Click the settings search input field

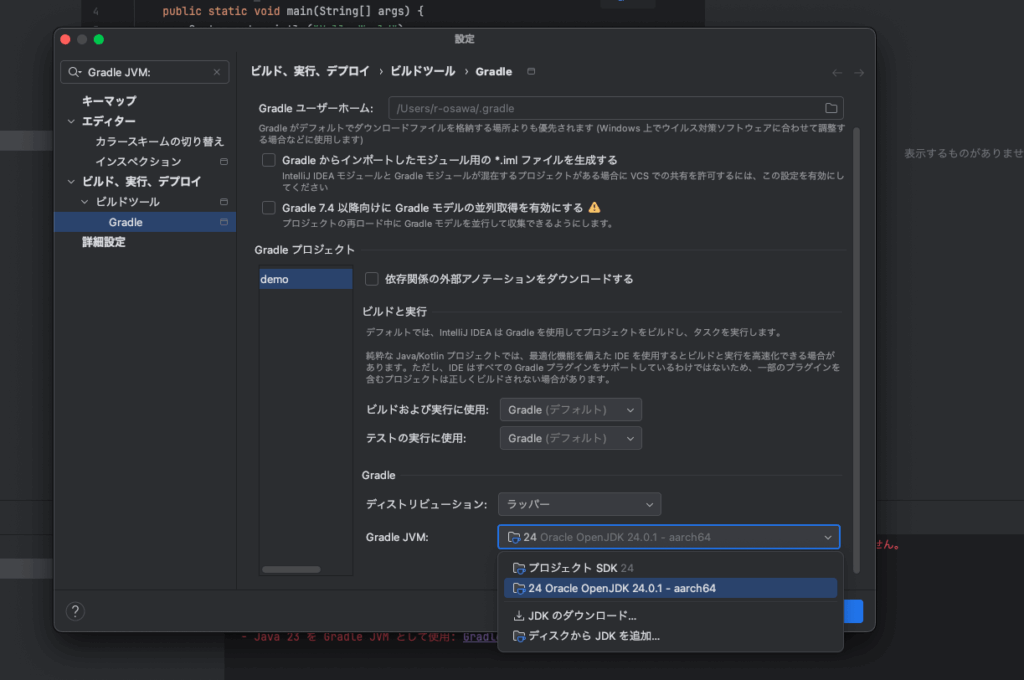coord(145,72)
